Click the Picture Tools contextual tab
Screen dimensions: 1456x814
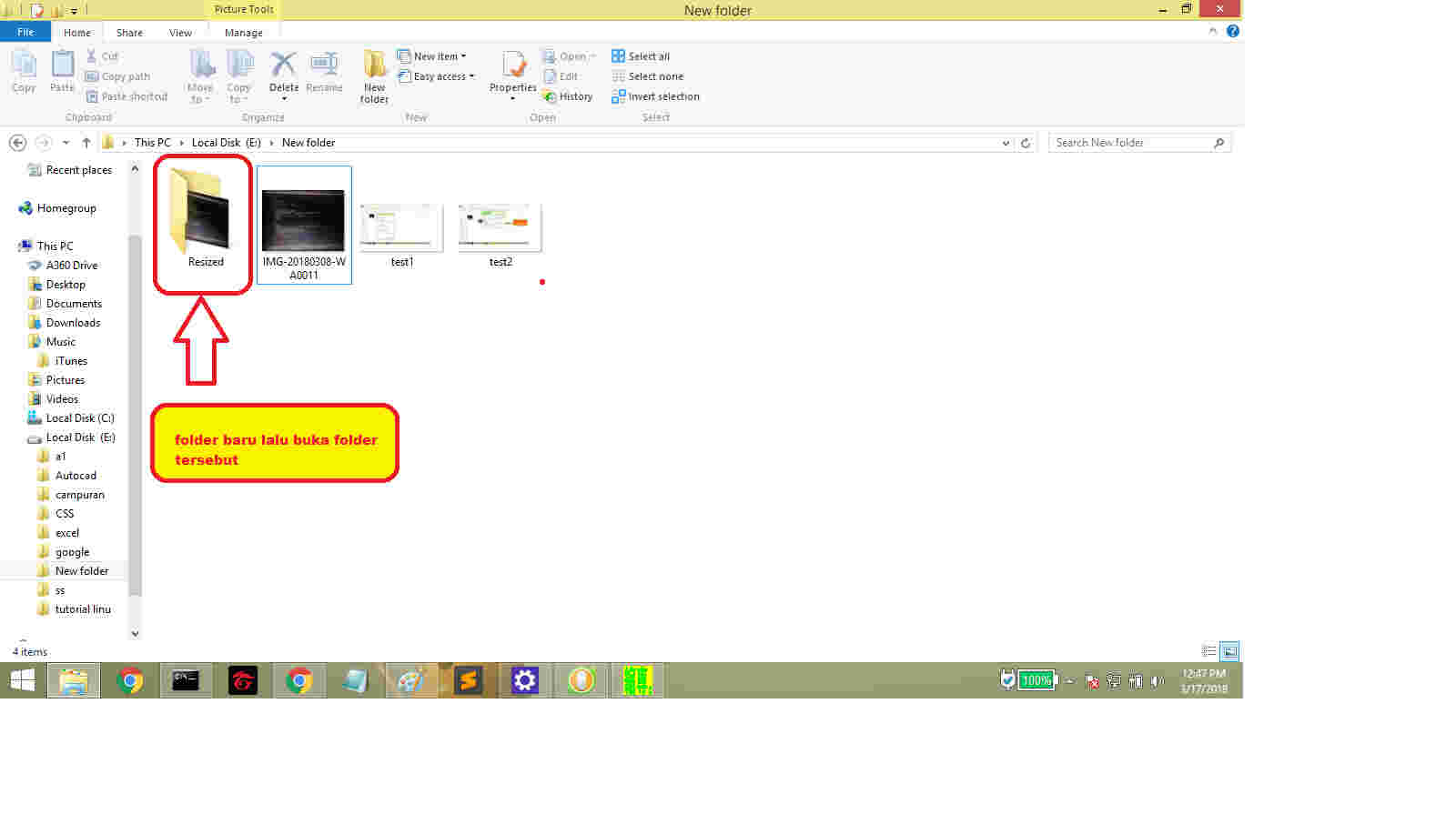tap(244, 9)
